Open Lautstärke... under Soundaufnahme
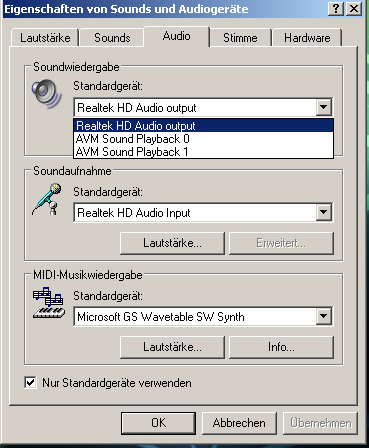Viewport: 369px width, 448px height. coord(172,243)
